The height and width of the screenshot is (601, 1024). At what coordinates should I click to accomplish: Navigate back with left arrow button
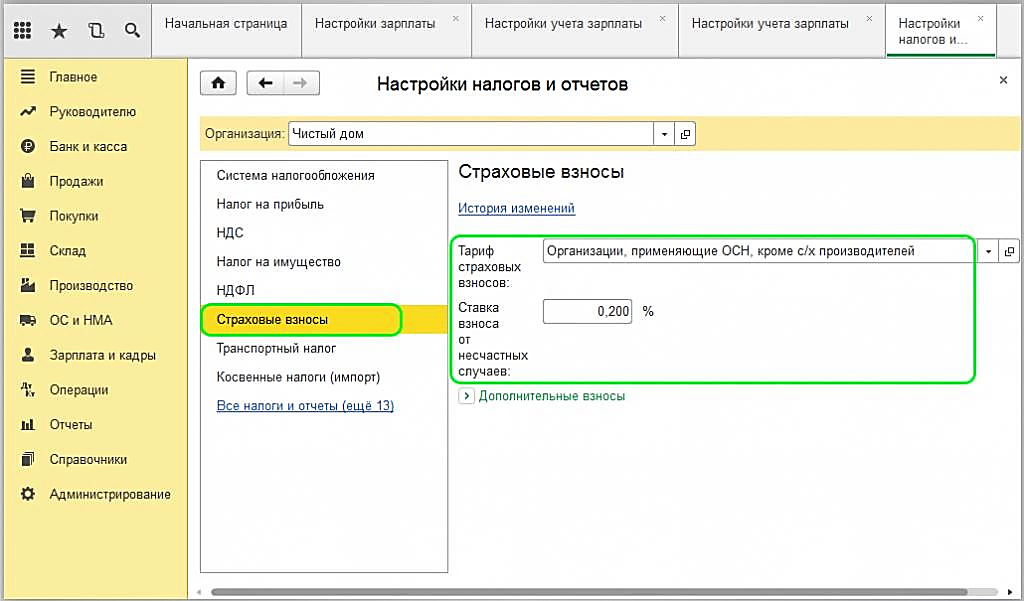coord(265,83)
